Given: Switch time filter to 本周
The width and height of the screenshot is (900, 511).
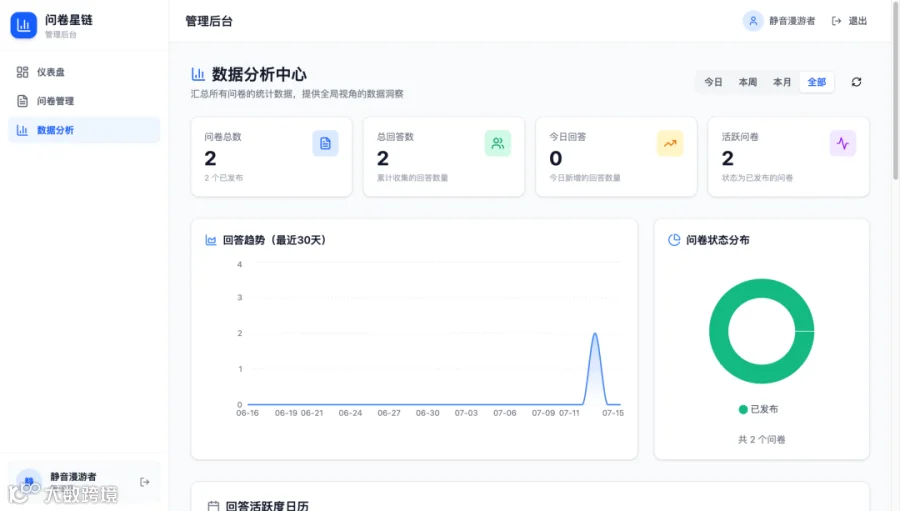Looking at the screenshot, I should [747, 82].
